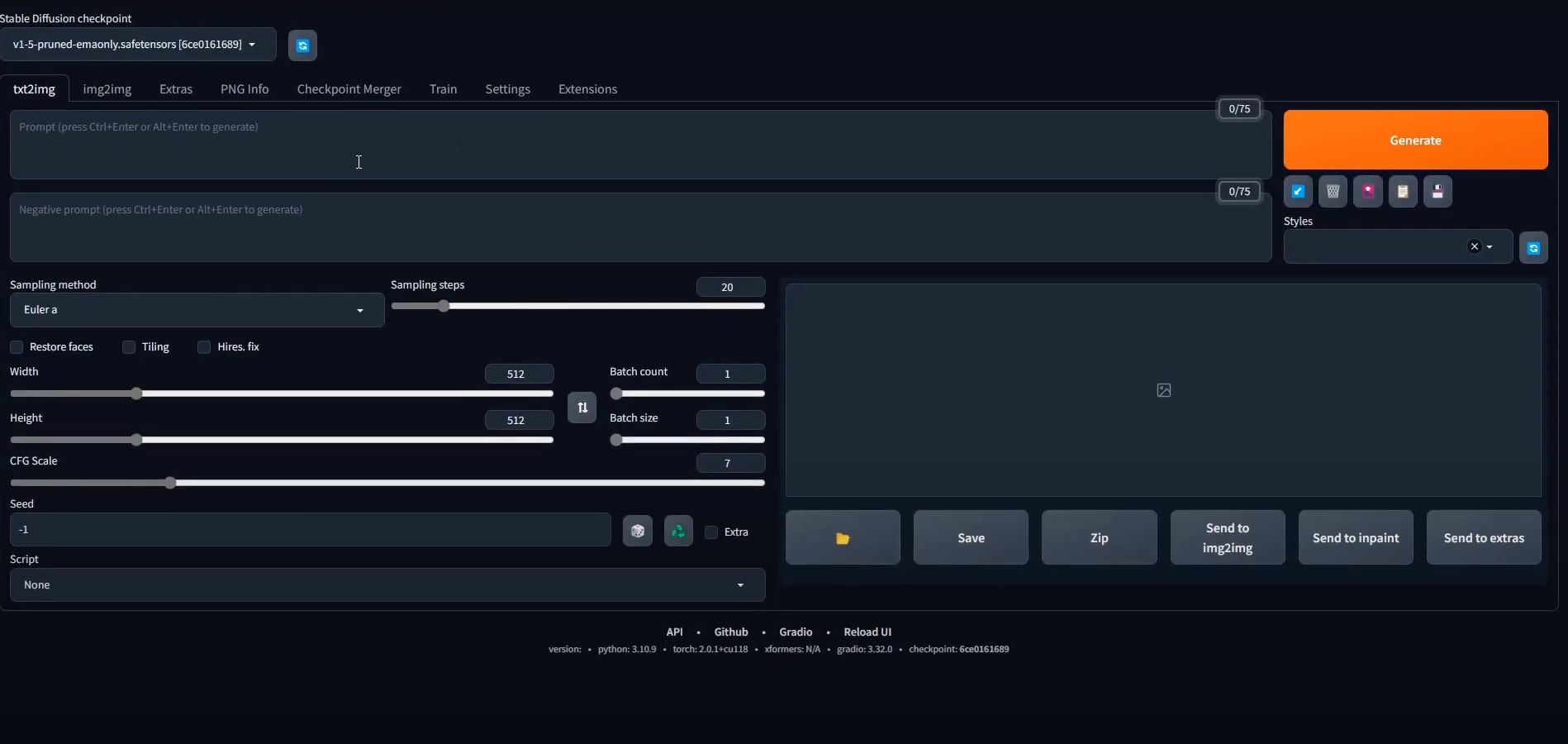
Task: Click the CFG Scale slider handle
Action: [x=170, y=483]
